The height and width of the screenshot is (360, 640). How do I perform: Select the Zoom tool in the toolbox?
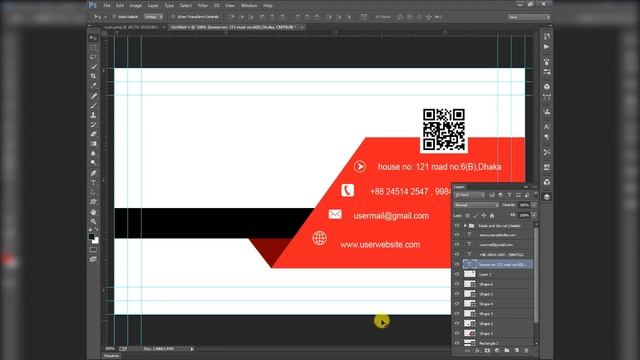click(x=93, y=222)
